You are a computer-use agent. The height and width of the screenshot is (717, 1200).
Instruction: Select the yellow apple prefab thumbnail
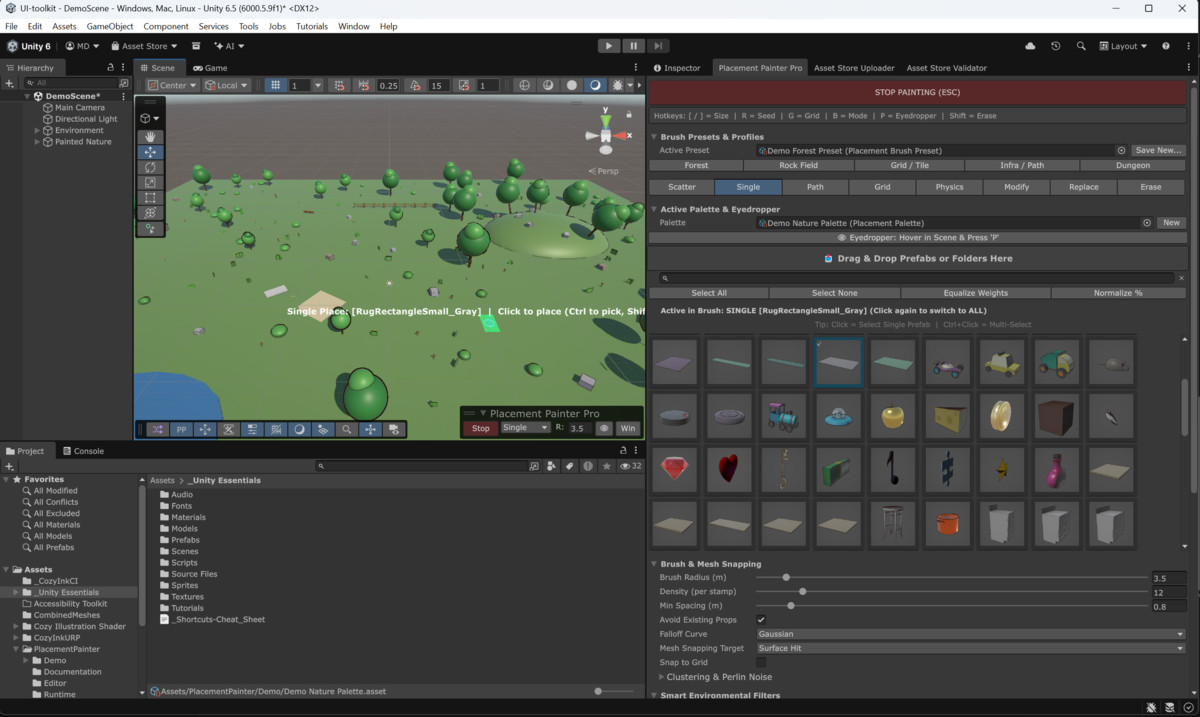click(893, 415)
